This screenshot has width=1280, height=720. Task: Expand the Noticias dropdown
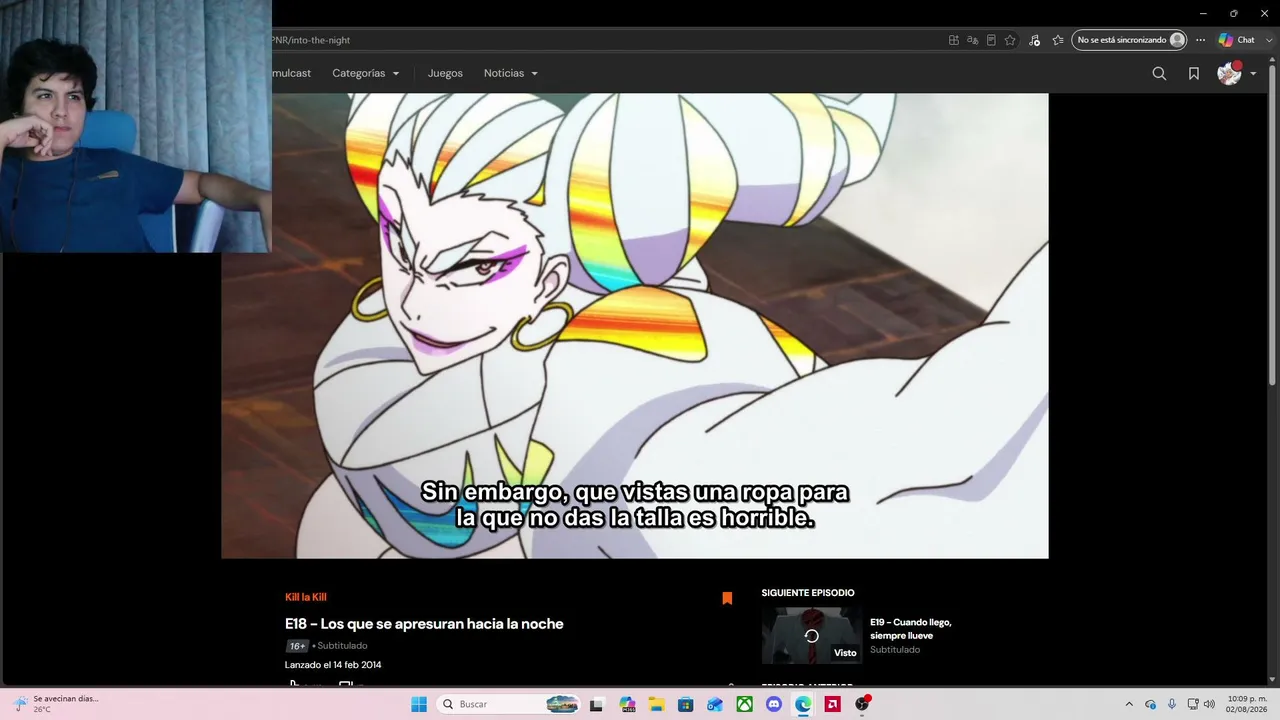(511, 73)
